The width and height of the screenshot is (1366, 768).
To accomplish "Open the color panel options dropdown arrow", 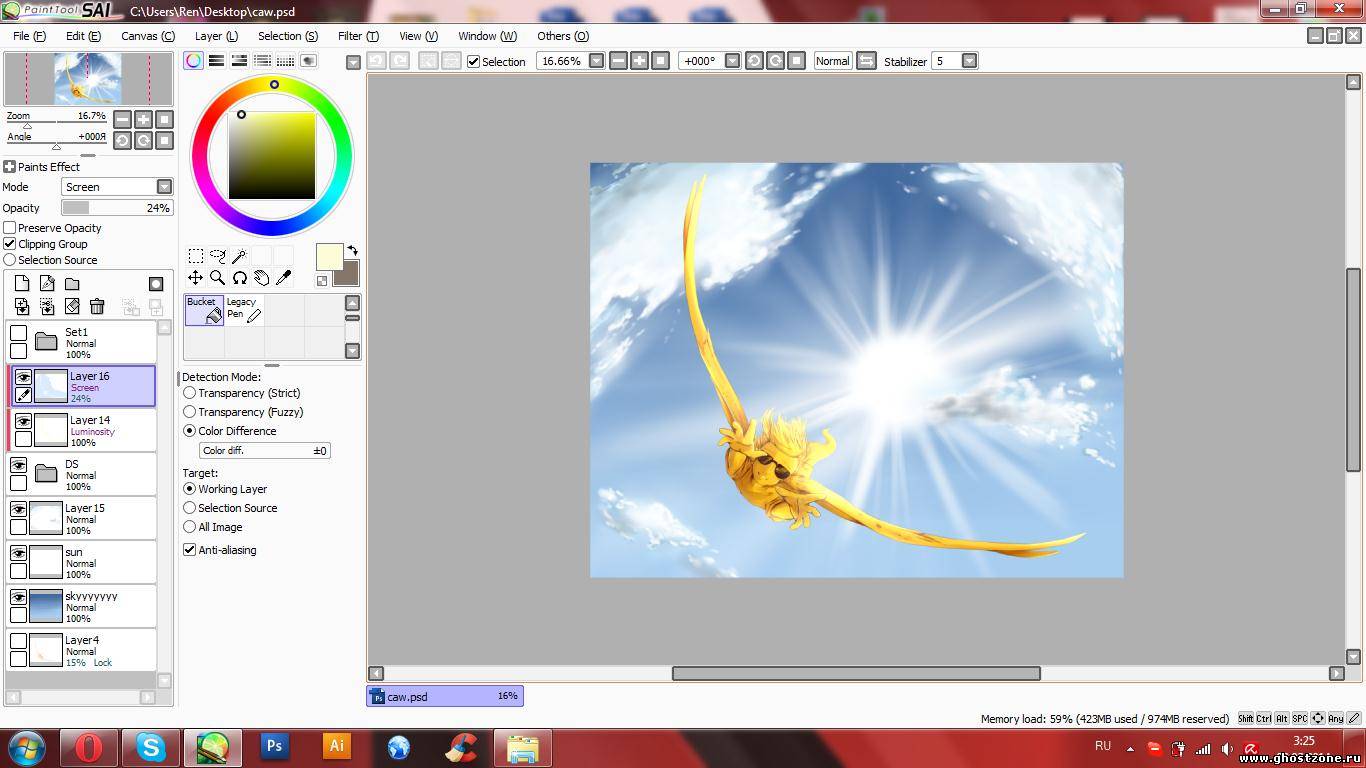I will coord(352,62).
